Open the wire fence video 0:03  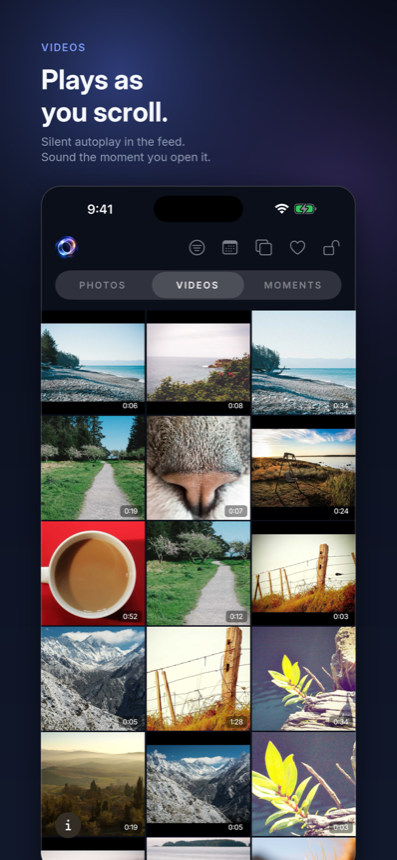303,573
